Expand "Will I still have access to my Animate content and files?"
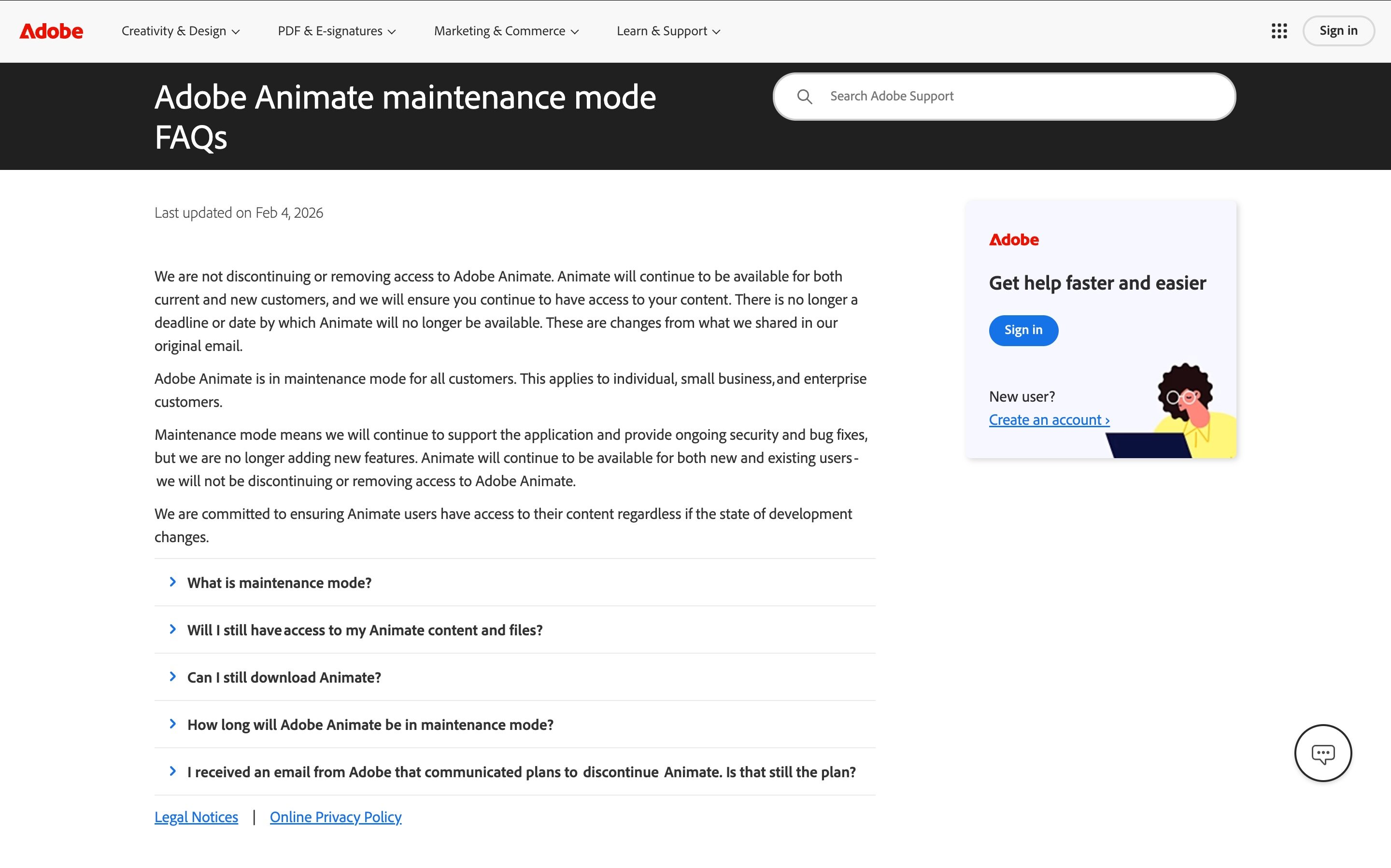The height and width of the screenshot is (868, 1391). tap(364, 630)
